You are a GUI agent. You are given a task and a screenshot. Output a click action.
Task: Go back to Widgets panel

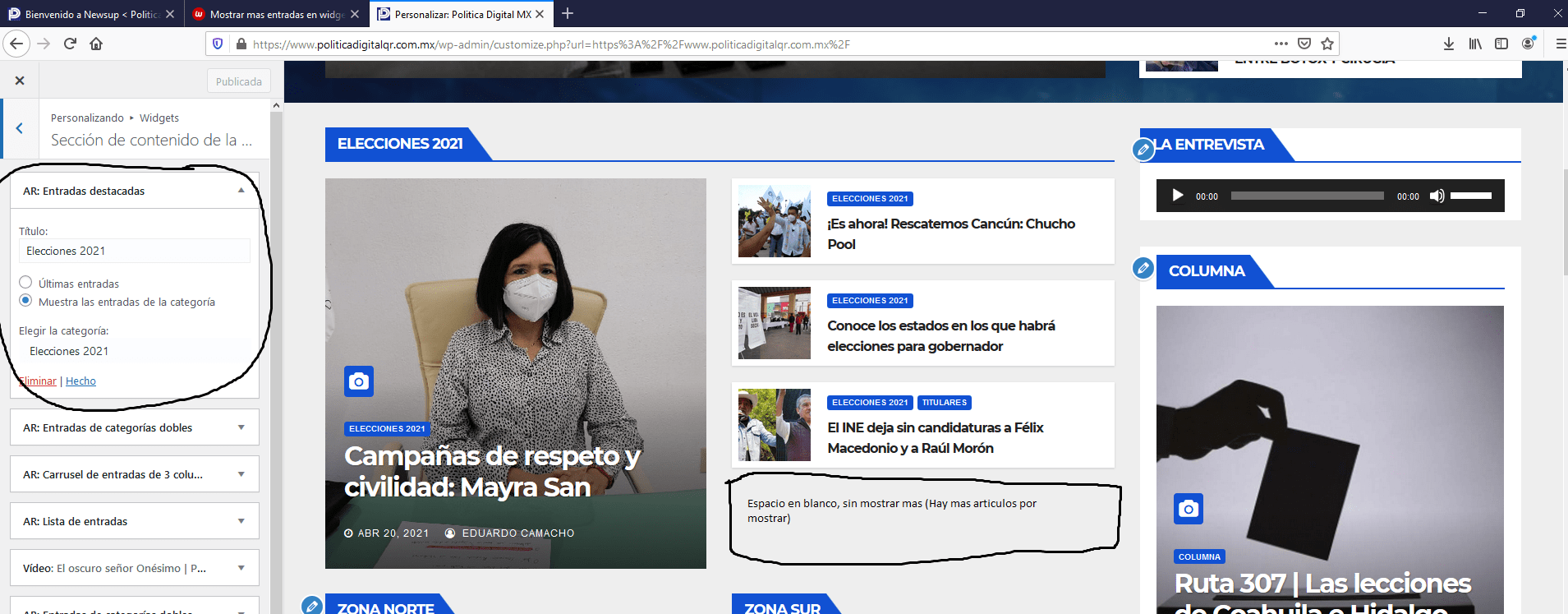click(x=20, y=128)
